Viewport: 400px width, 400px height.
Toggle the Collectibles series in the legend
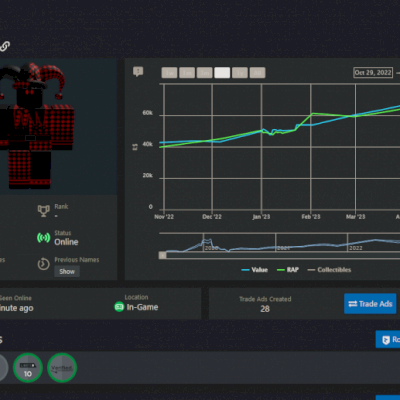[329, 270]
